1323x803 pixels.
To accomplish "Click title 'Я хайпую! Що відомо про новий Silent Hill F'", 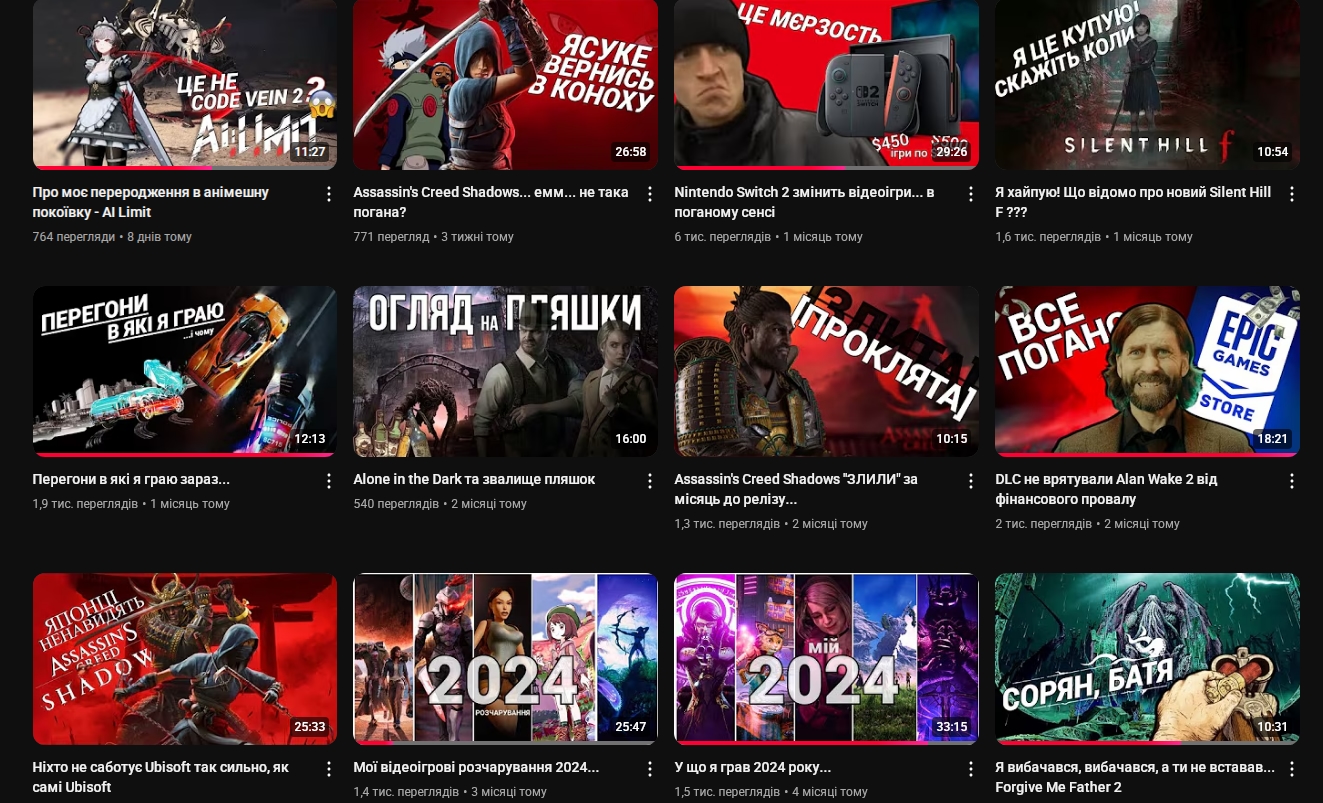I will (x=1133, y=202).
